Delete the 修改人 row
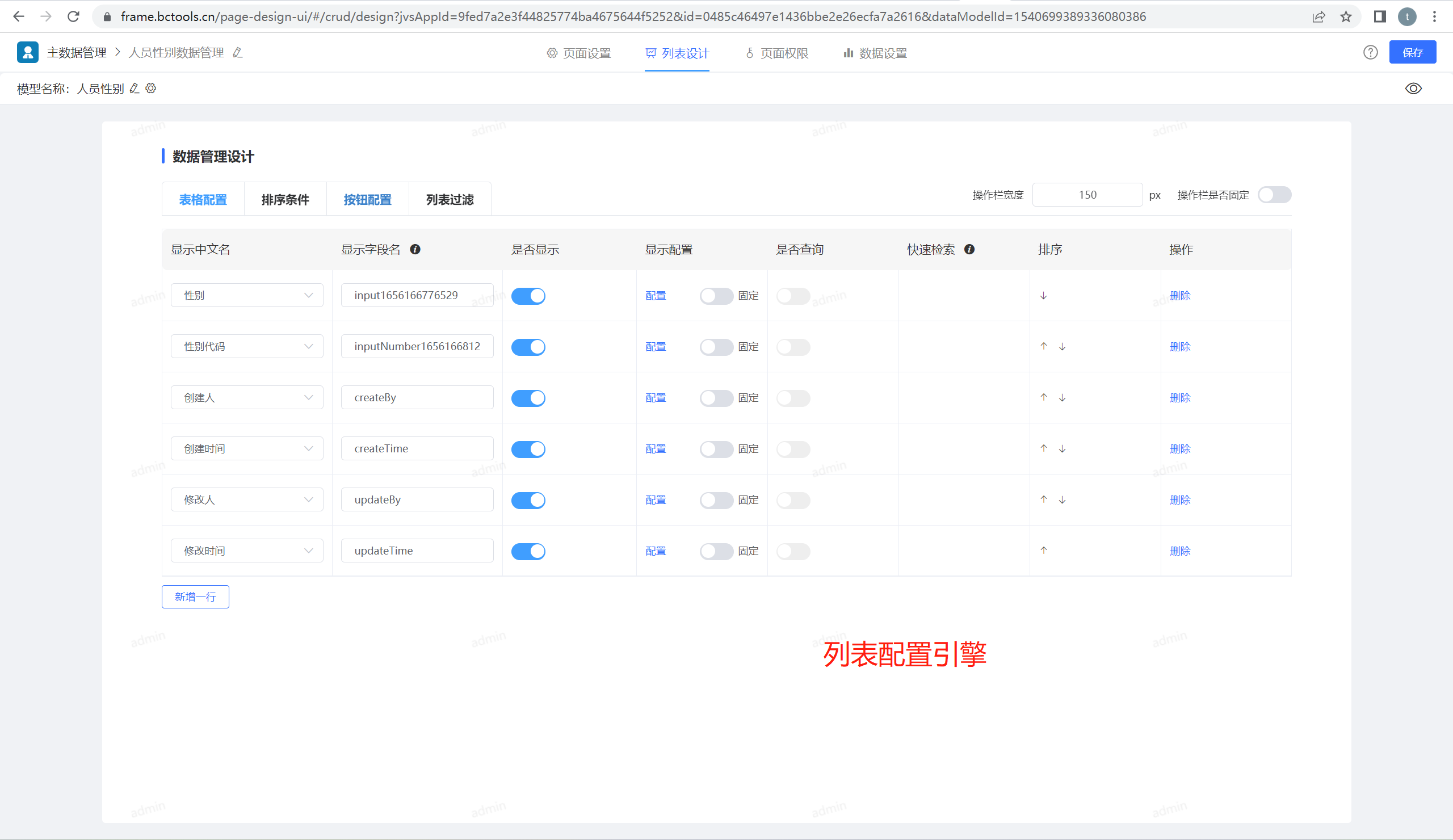The height and width of the screenshot is (840, 1453). coord(1179,500)
